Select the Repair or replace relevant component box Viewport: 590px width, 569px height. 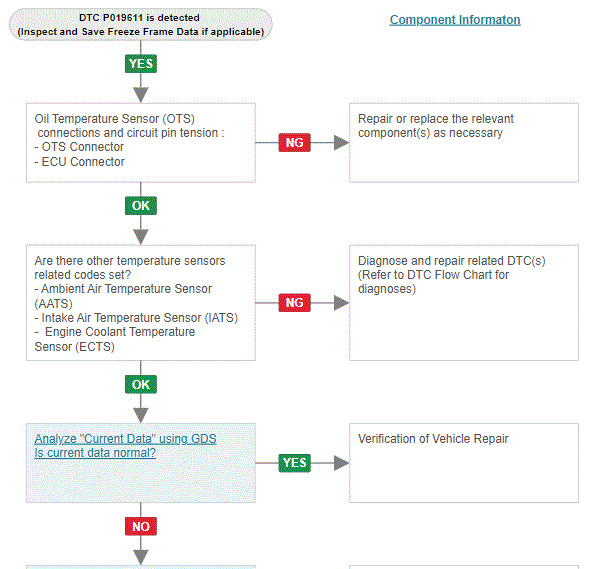tap(464, 143)
